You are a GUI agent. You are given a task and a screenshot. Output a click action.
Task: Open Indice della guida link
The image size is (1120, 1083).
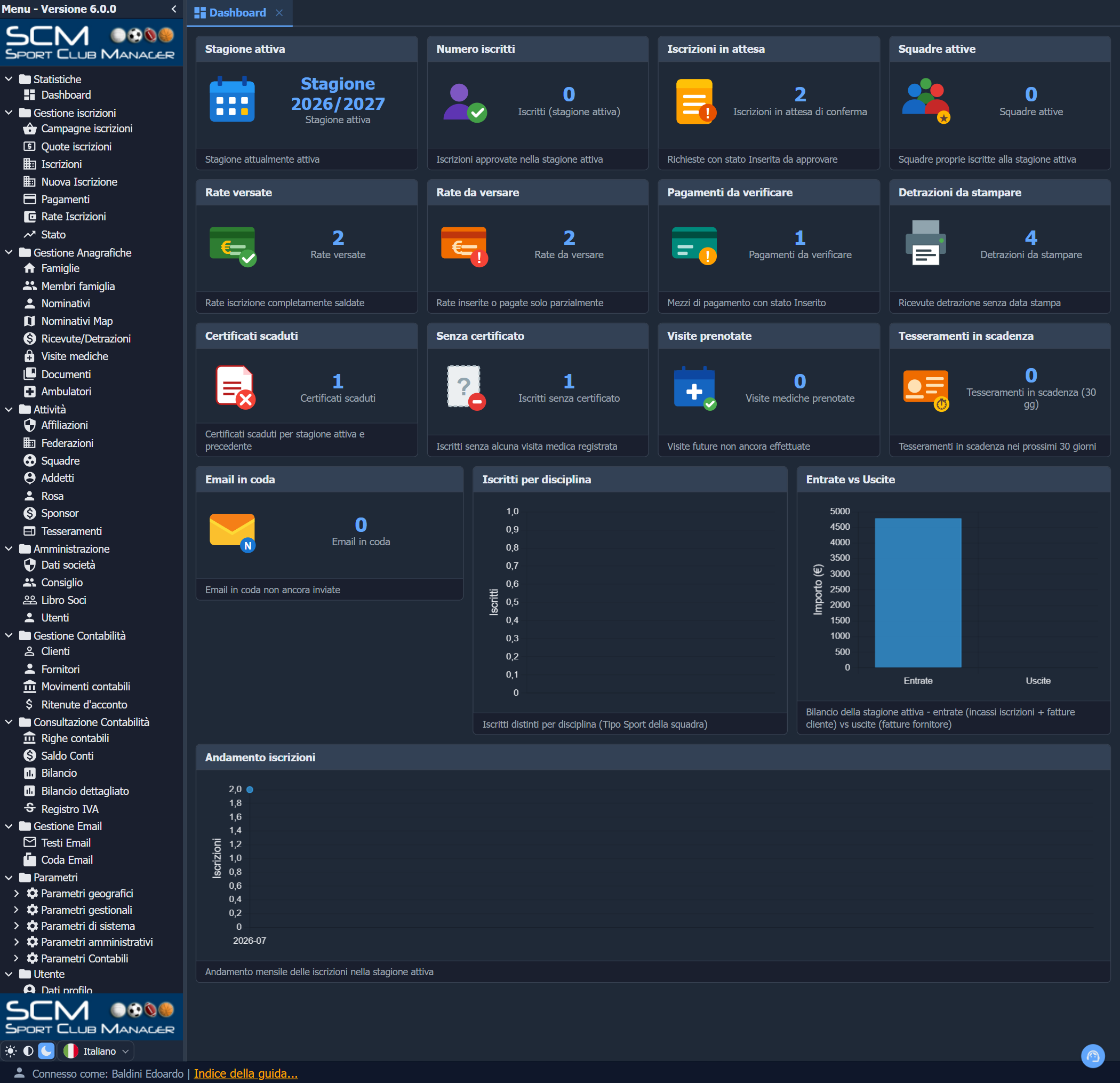pos(246,1073)
